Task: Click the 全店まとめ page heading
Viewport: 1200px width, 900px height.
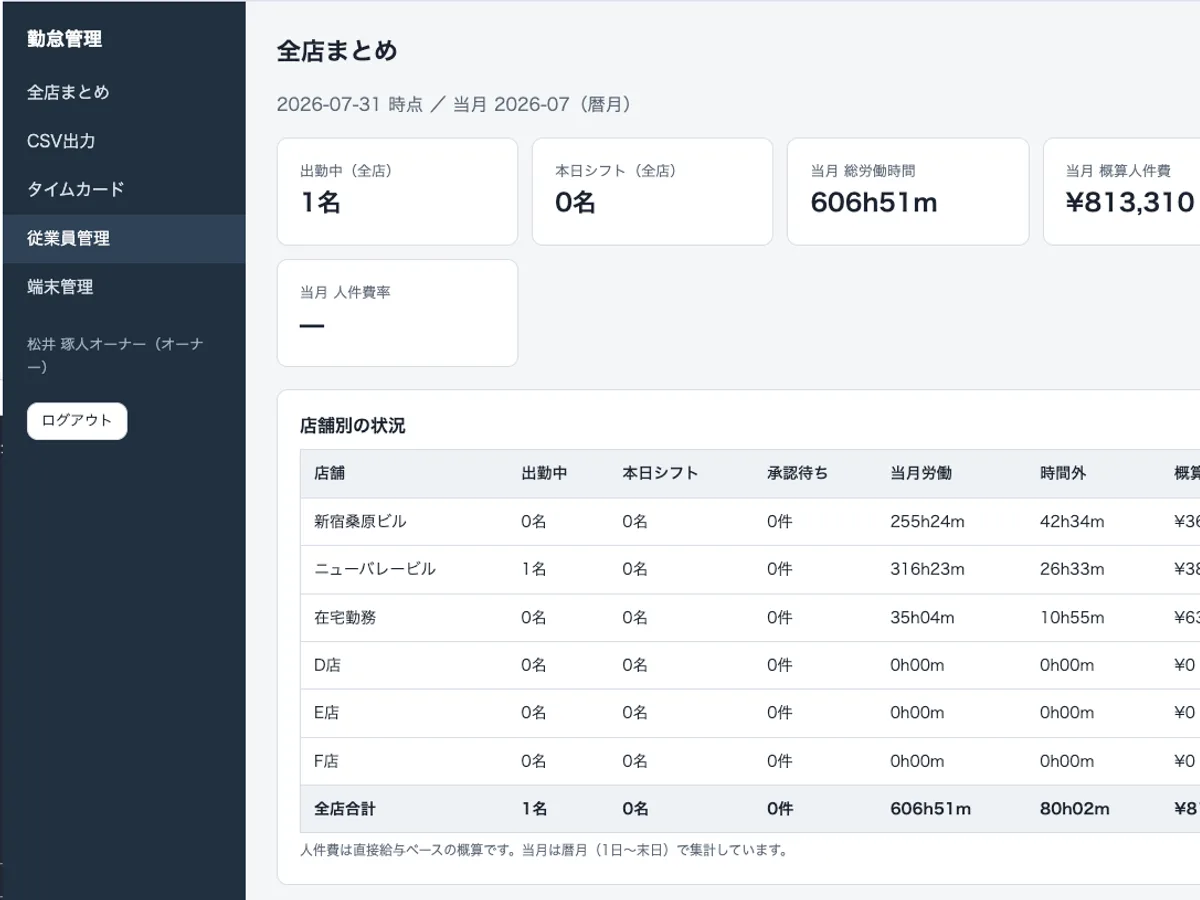Action: pyautogui.click(x=337, y=52)
